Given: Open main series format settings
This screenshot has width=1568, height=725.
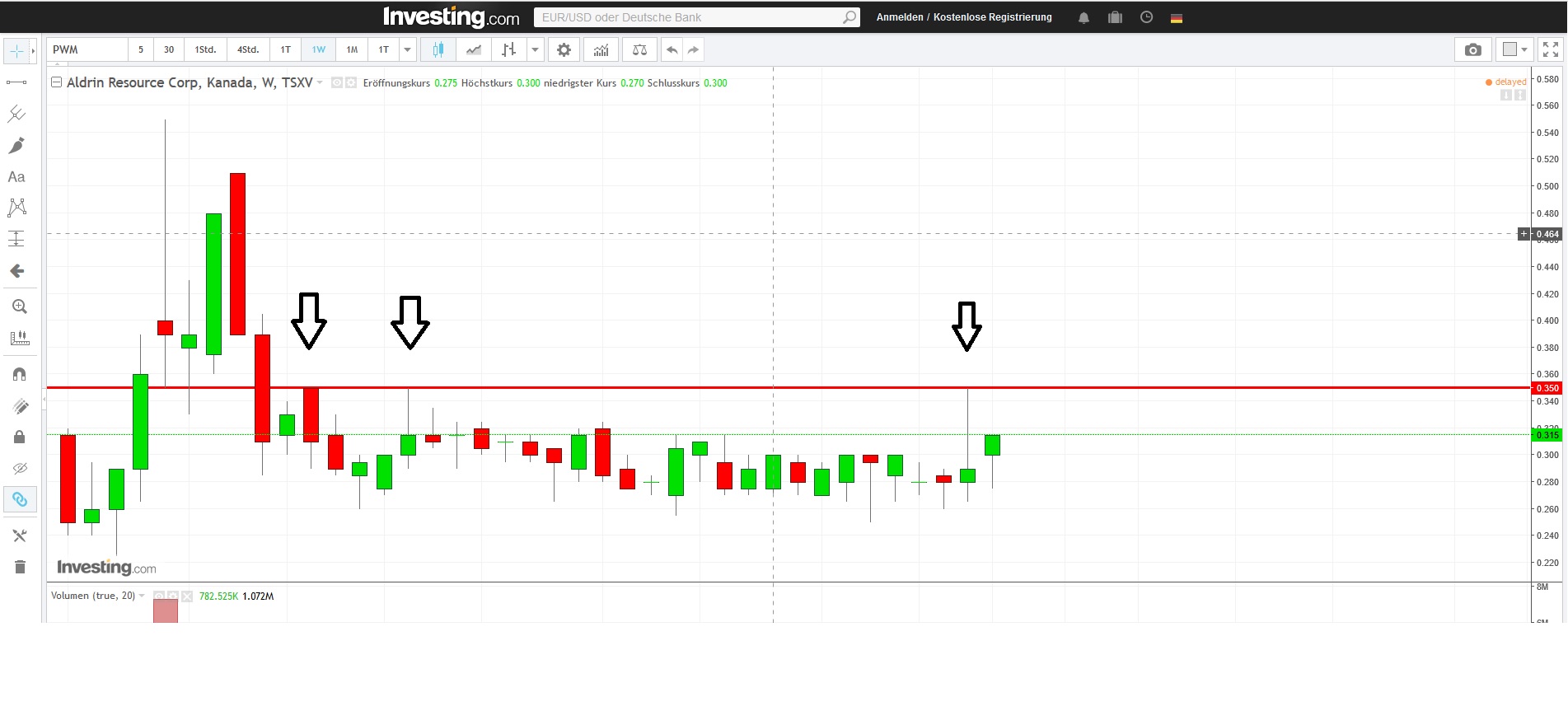Looking at the screenshot, I should [x=351, y=82].
